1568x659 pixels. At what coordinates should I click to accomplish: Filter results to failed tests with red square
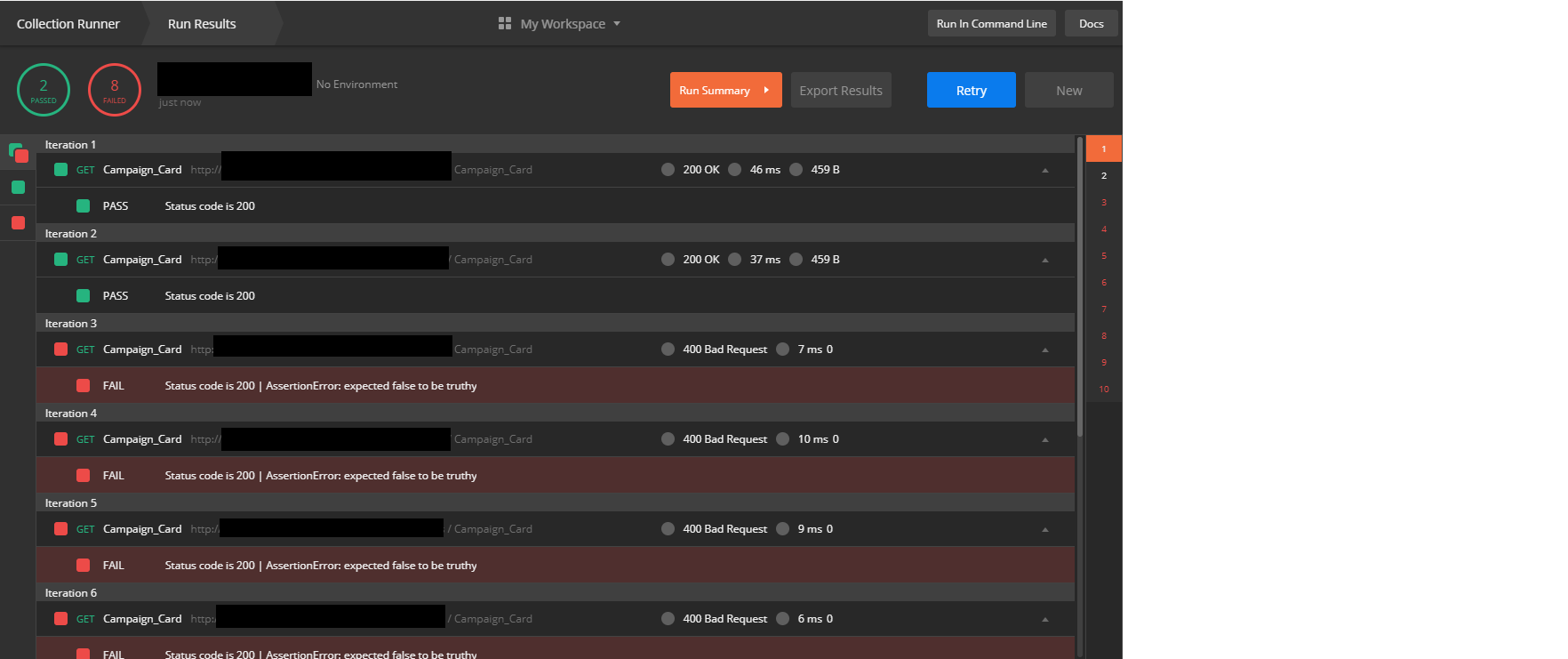click(x=18, y=222)
